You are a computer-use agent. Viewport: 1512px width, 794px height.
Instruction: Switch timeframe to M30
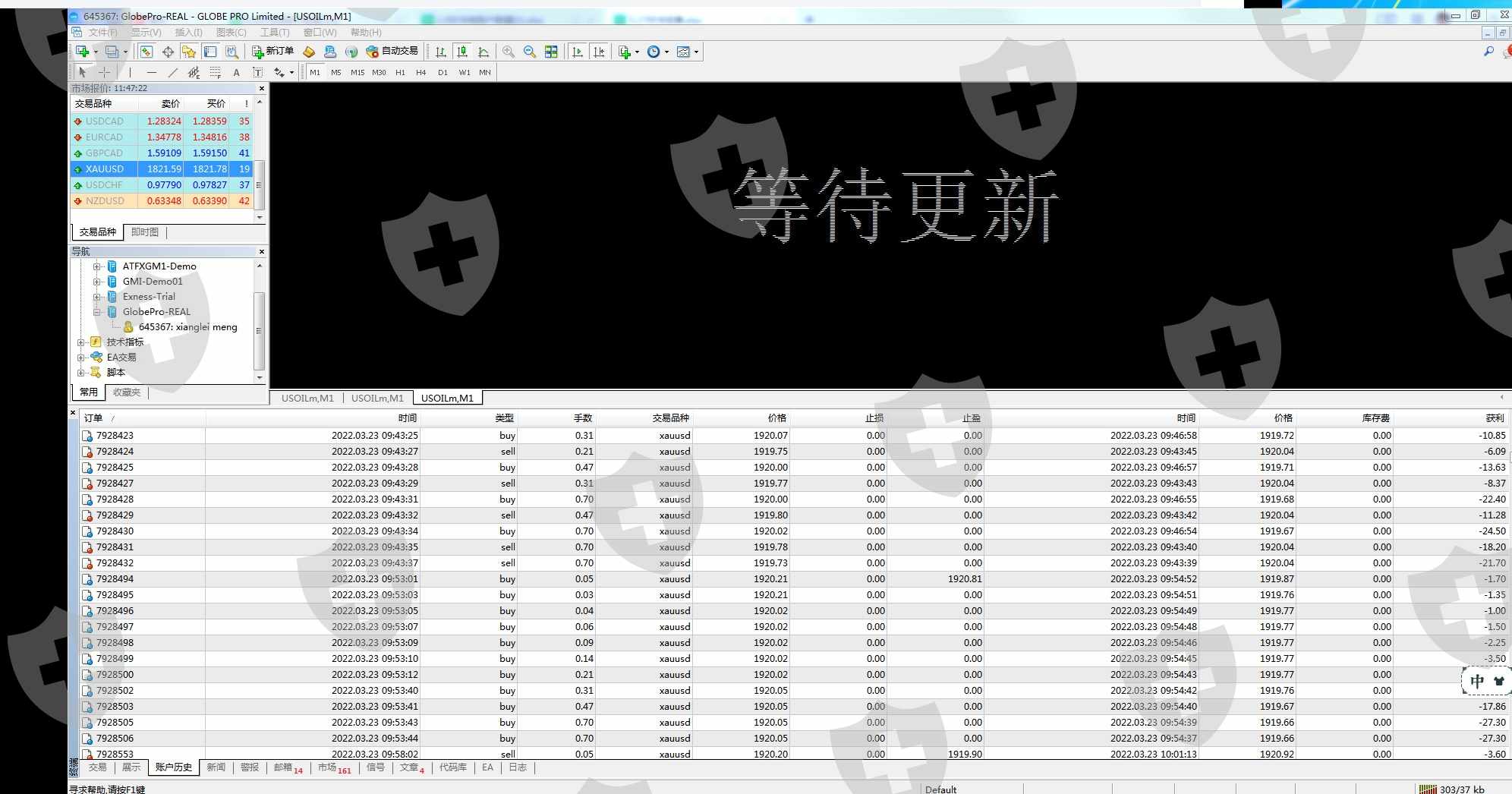tap(379, 72)
